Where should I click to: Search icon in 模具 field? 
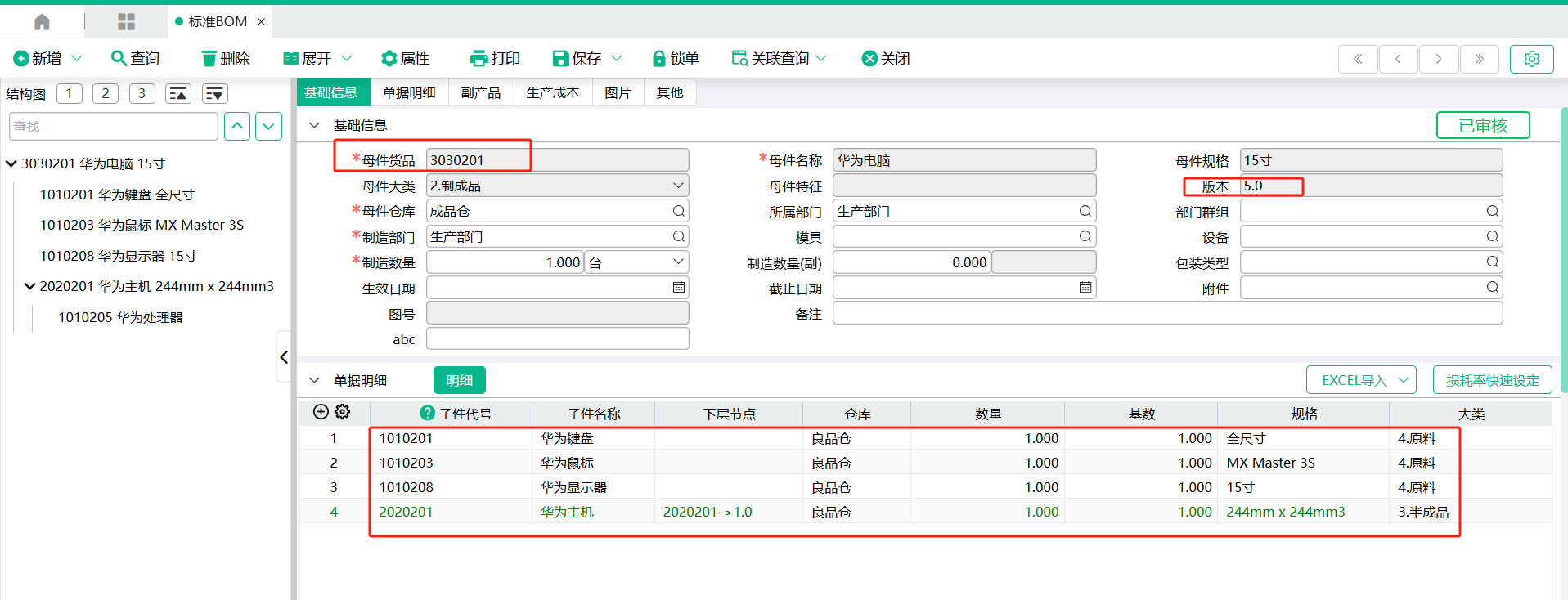coord(1085,236)
